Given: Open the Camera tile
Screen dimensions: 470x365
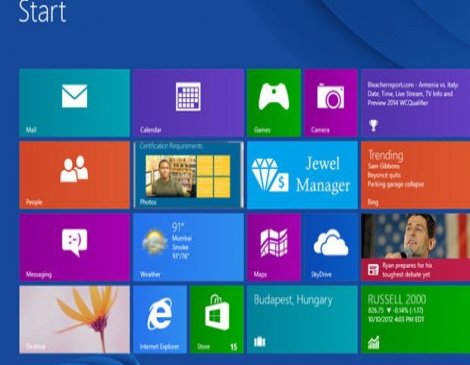Looking at the screenshot, I should point(331,103).
